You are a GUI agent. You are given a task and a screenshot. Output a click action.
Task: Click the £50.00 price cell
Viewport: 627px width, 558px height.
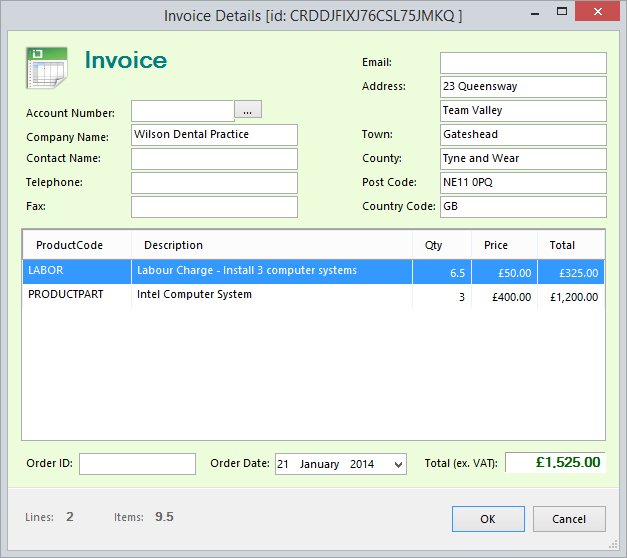(x=505, y=272)
